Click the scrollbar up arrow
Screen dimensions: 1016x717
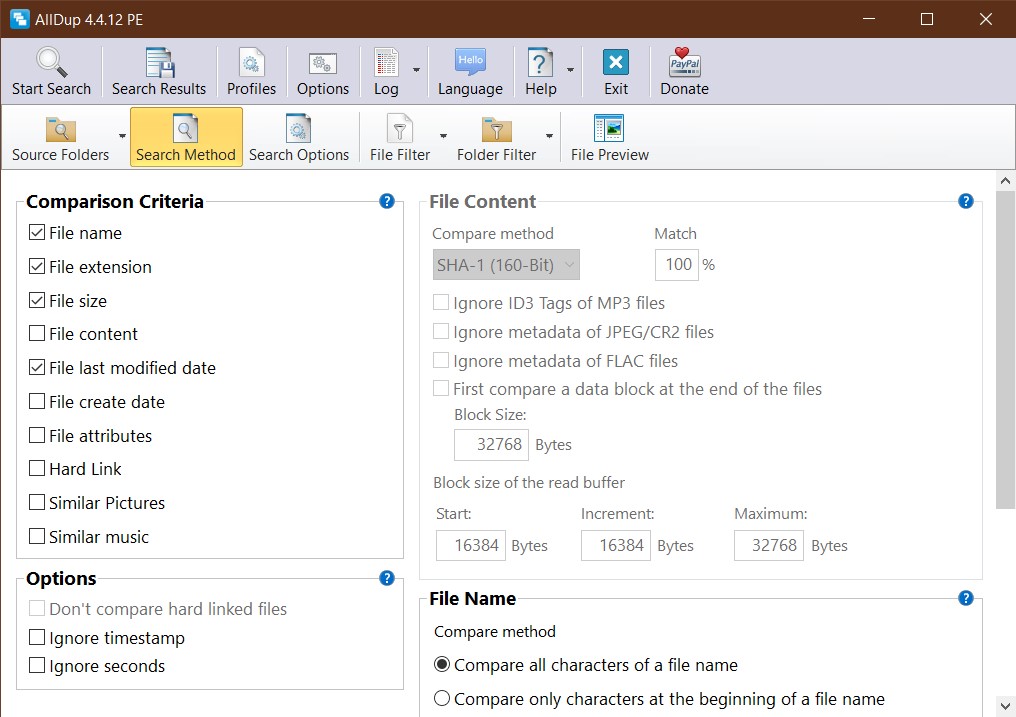tap(1005, 181)
